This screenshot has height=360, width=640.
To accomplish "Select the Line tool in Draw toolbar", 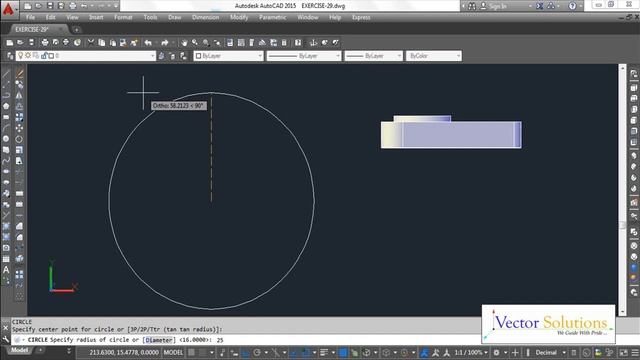I will [6, 74].
